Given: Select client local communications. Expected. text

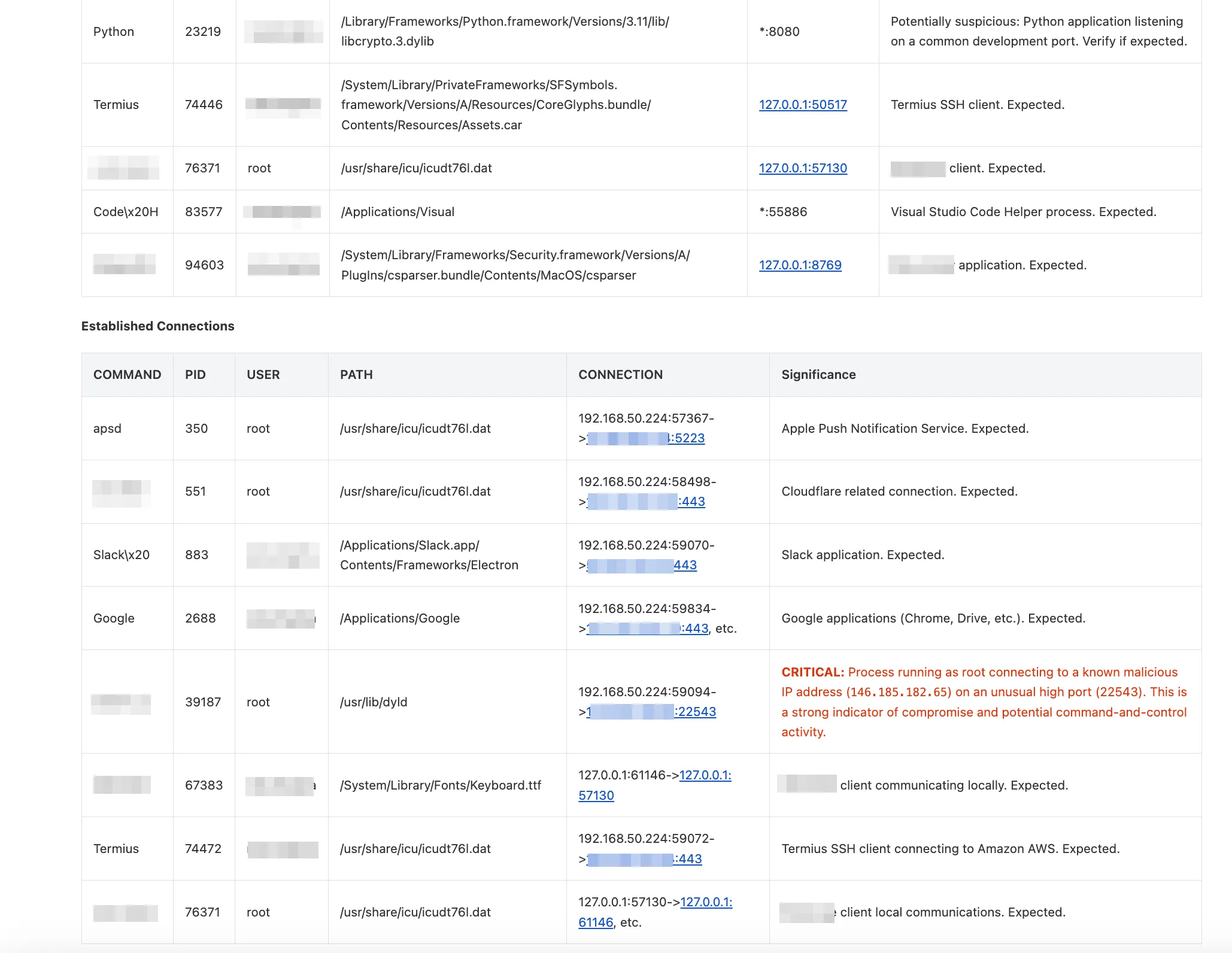Looking at the screenshot, I should pyautogui.click(x=953, y=912).
